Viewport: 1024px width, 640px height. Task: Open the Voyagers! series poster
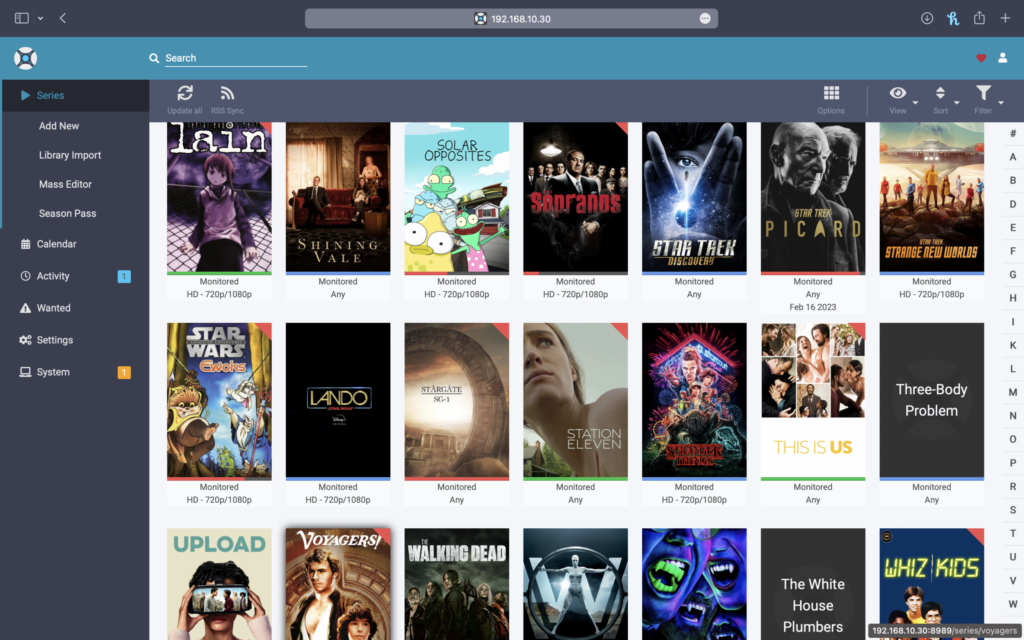[338, 584]
